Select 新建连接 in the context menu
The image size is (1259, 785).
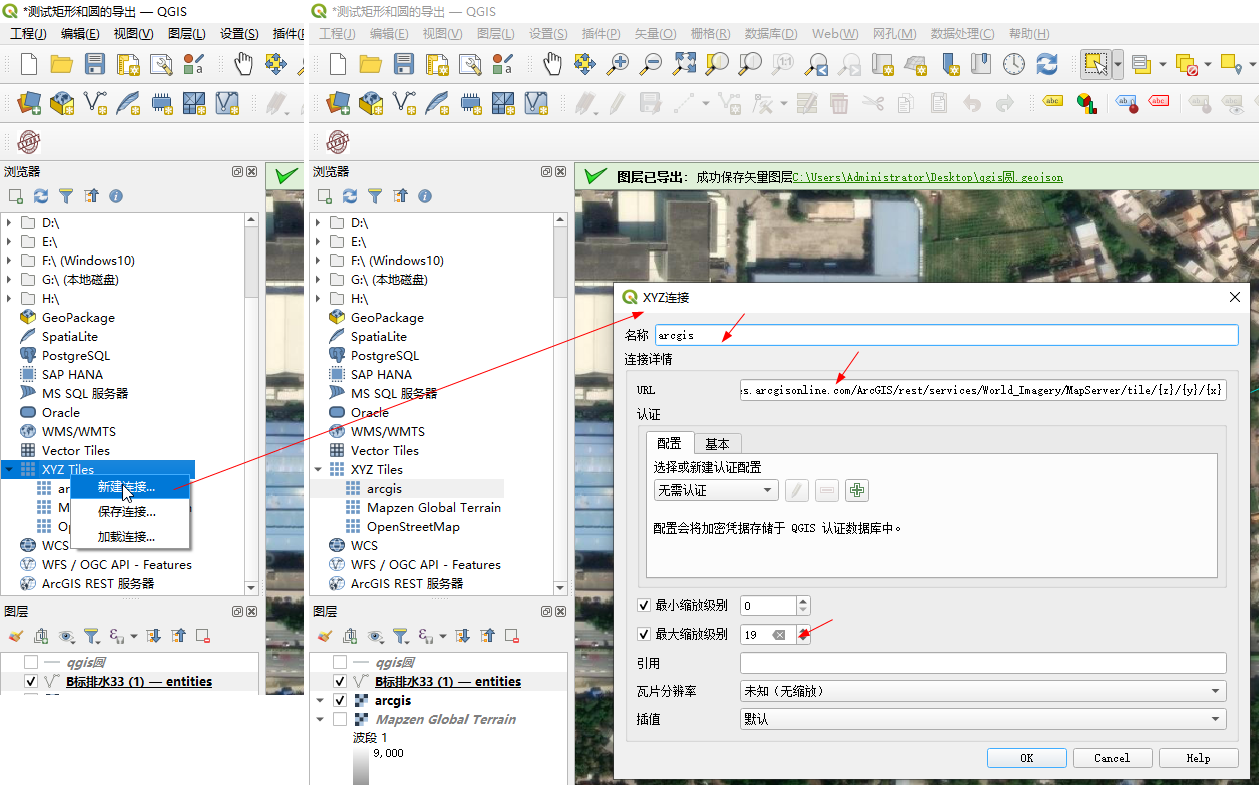click(126, 487)
